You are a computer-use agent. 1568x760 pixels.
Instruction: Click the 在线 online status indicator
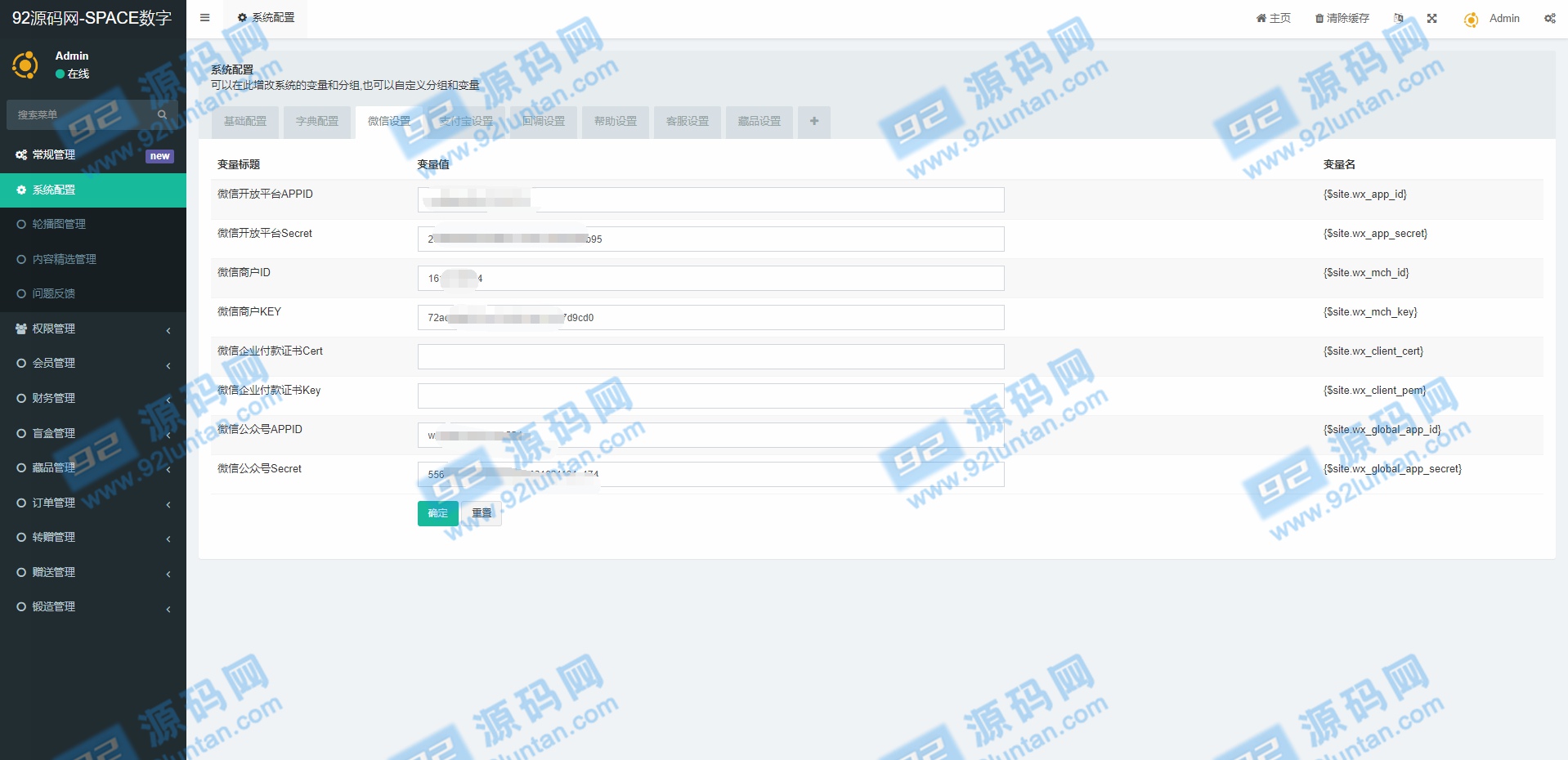tap(73, 74)
